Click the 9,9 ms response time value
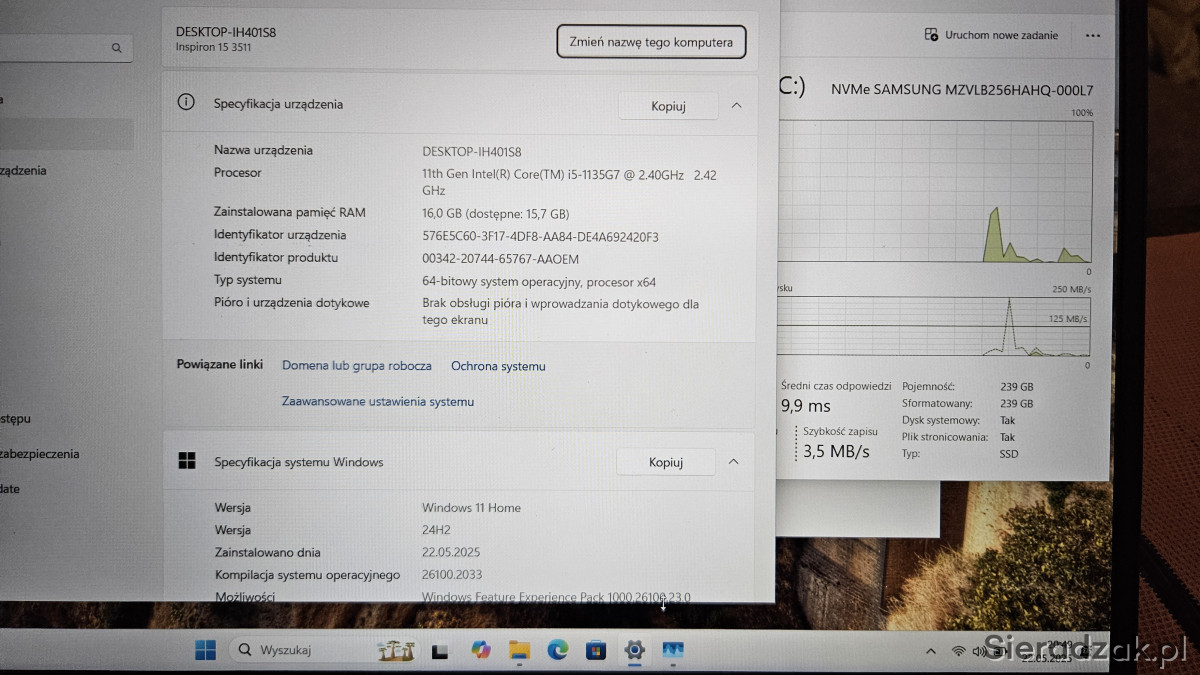The width and height of the screenshot is (1200, 675). pyautogui.click(x=805, y=406)
